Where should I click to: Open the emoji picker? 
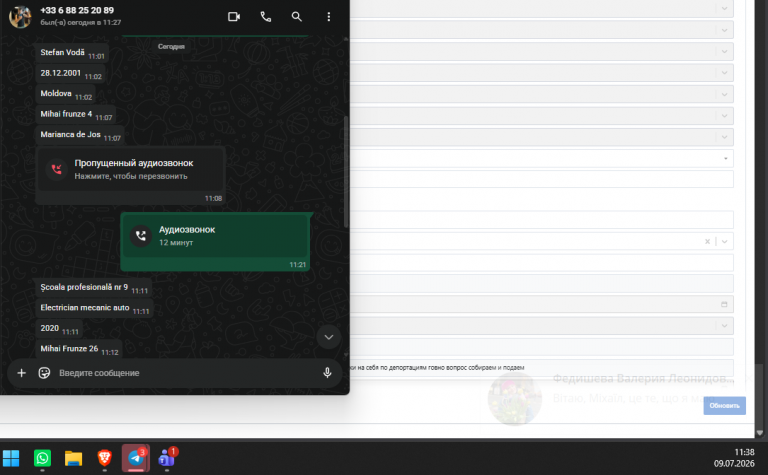[x=44, y=373]
